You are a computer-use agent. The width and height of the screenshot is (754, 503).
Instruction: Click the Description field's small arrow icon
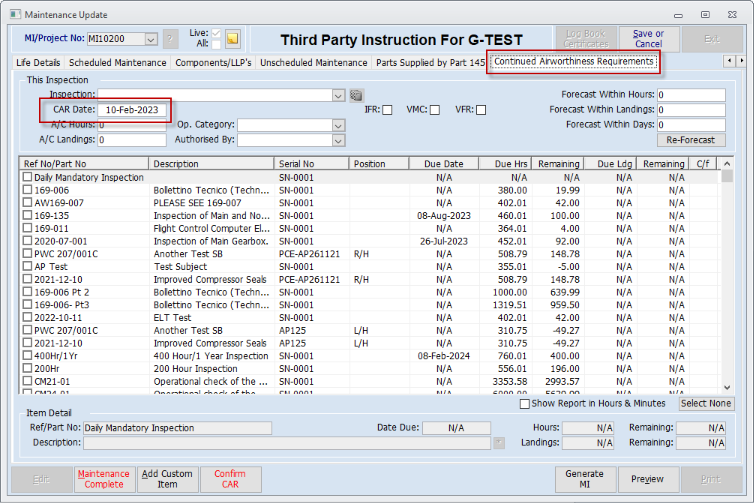[499, 442]
